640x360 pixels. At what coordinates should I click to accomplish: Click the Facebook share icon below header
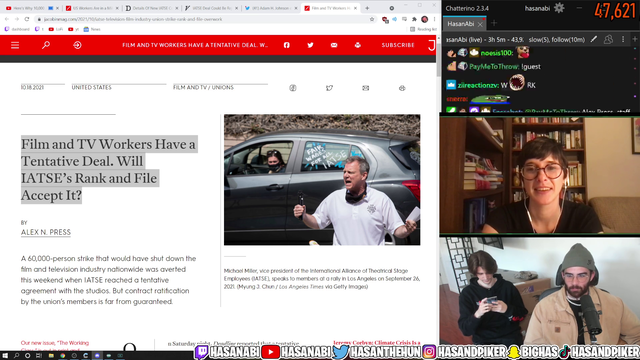tap(293, 88)
